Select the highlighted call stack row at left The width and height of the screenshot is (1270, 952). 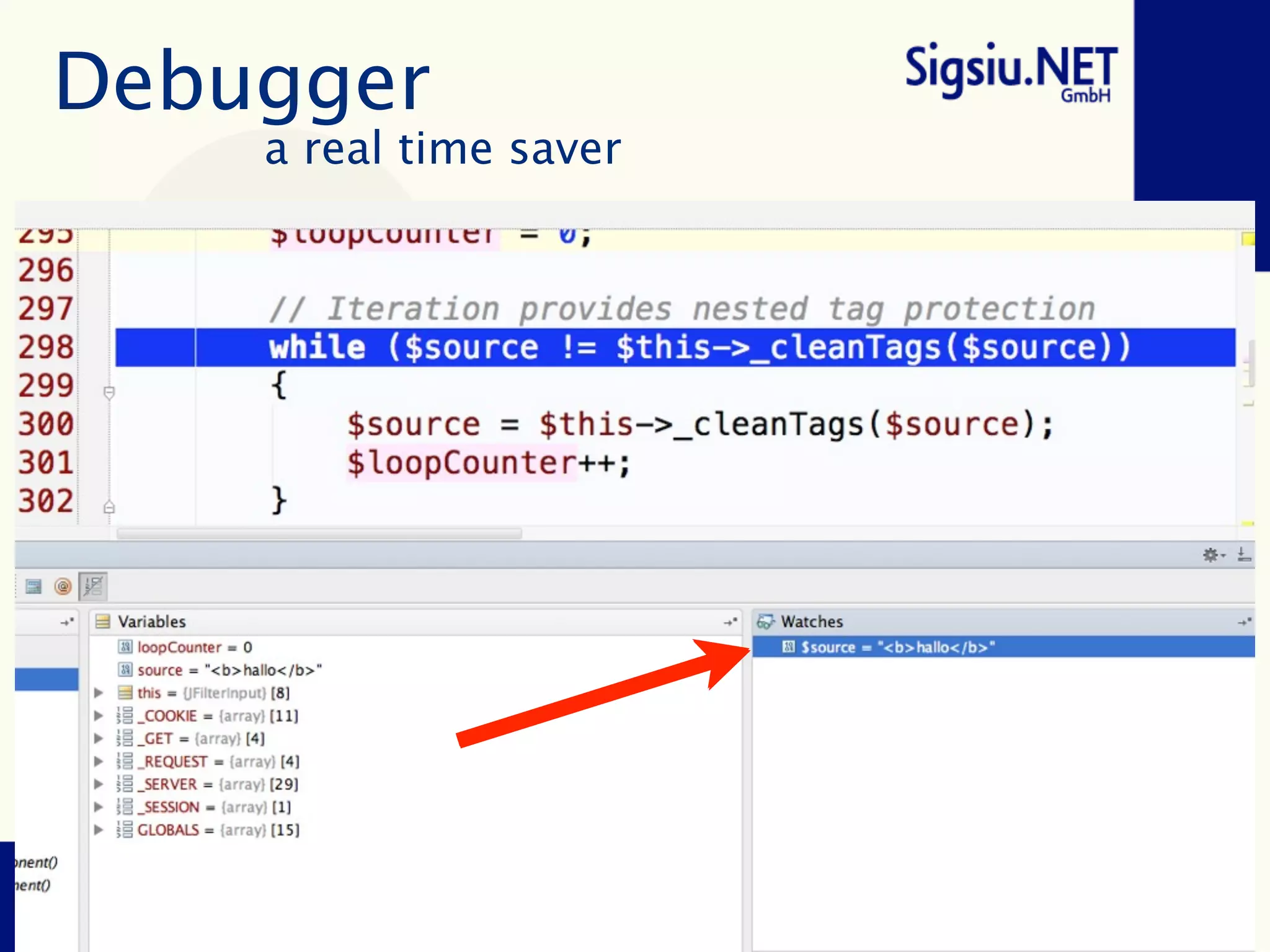(47, 679)
